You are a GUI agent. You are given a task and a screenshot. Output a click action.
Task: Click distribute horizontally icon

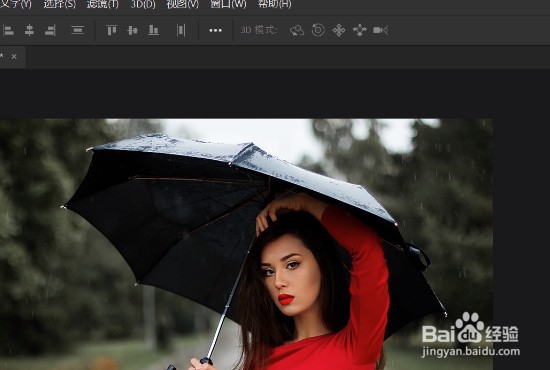tap(181, 31)
